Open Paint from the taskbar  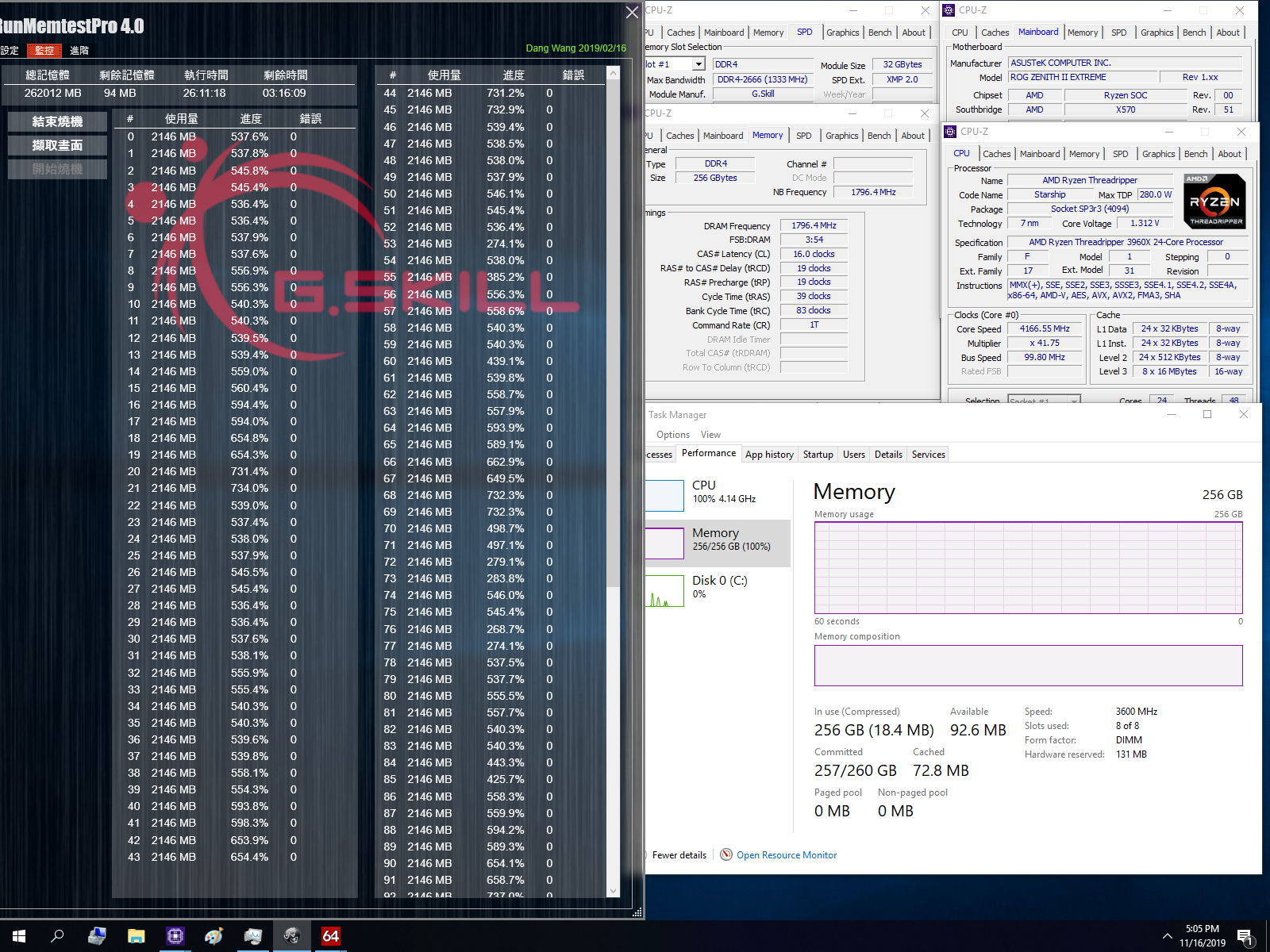[x=214, y=936]
